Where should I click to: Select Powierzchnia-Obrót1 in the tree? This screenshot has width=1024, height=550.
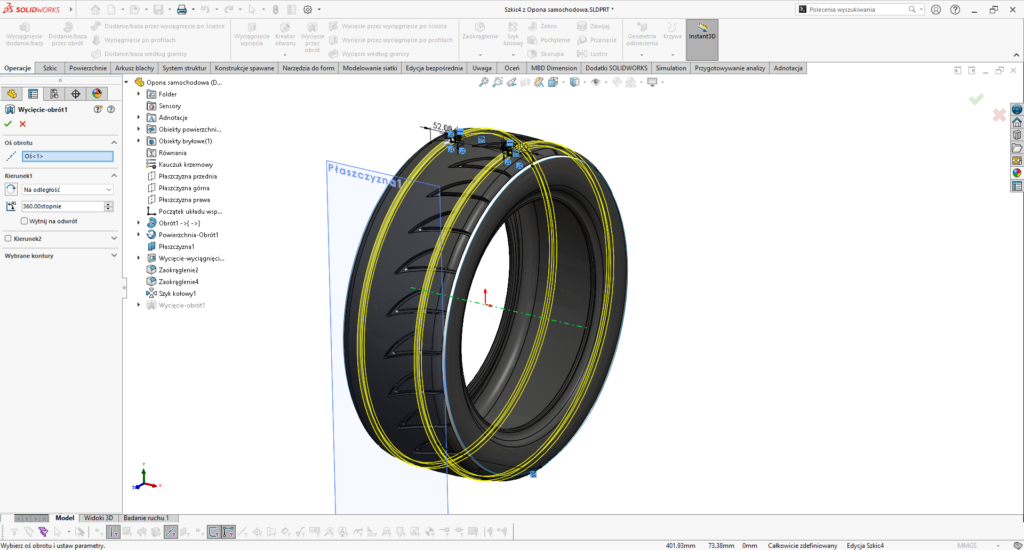click(x=188, y=235)
